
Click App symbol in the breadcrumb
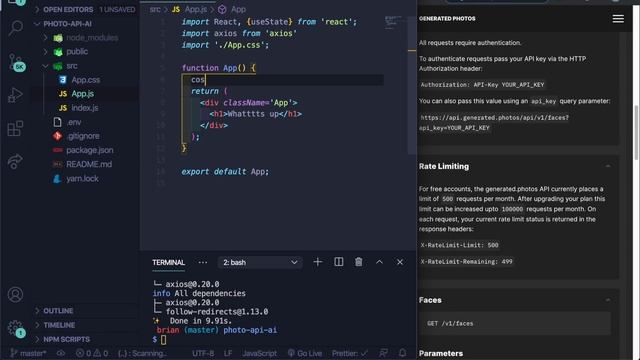click(x=232, y=9)
